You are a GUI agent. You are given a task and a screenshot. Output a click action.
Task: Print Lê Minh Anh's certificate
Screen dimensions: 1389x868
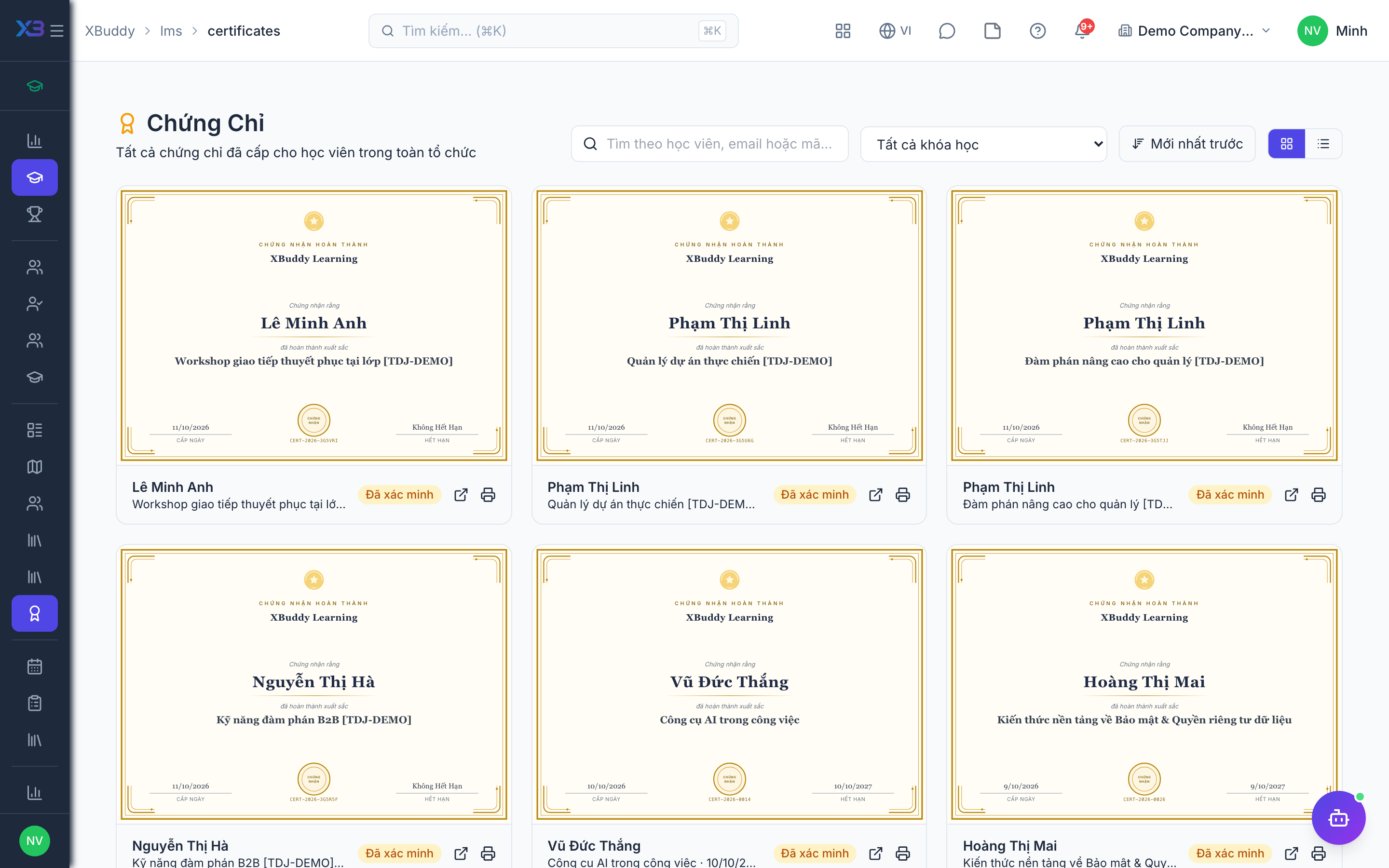tap(488, 495)
